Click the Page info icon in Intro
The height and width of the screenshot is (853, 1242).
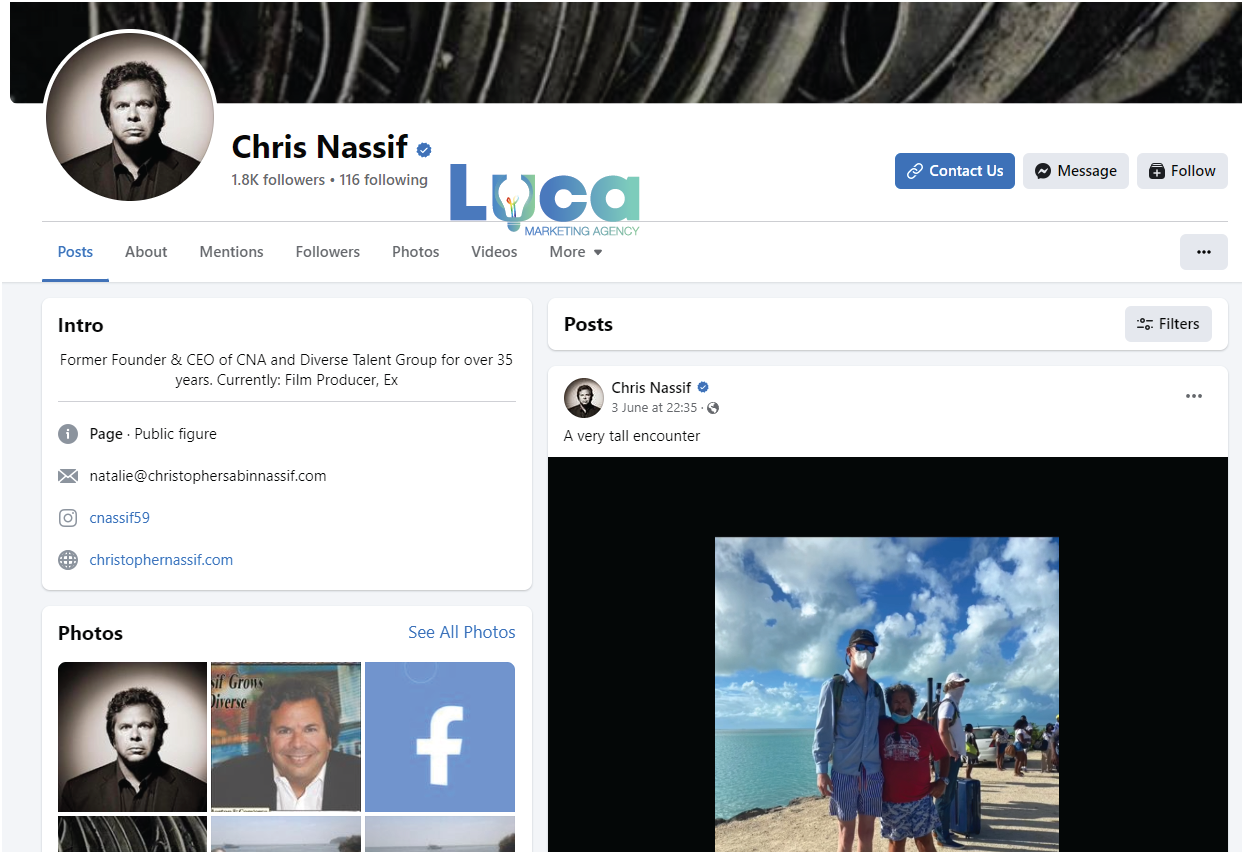[68, 434]
